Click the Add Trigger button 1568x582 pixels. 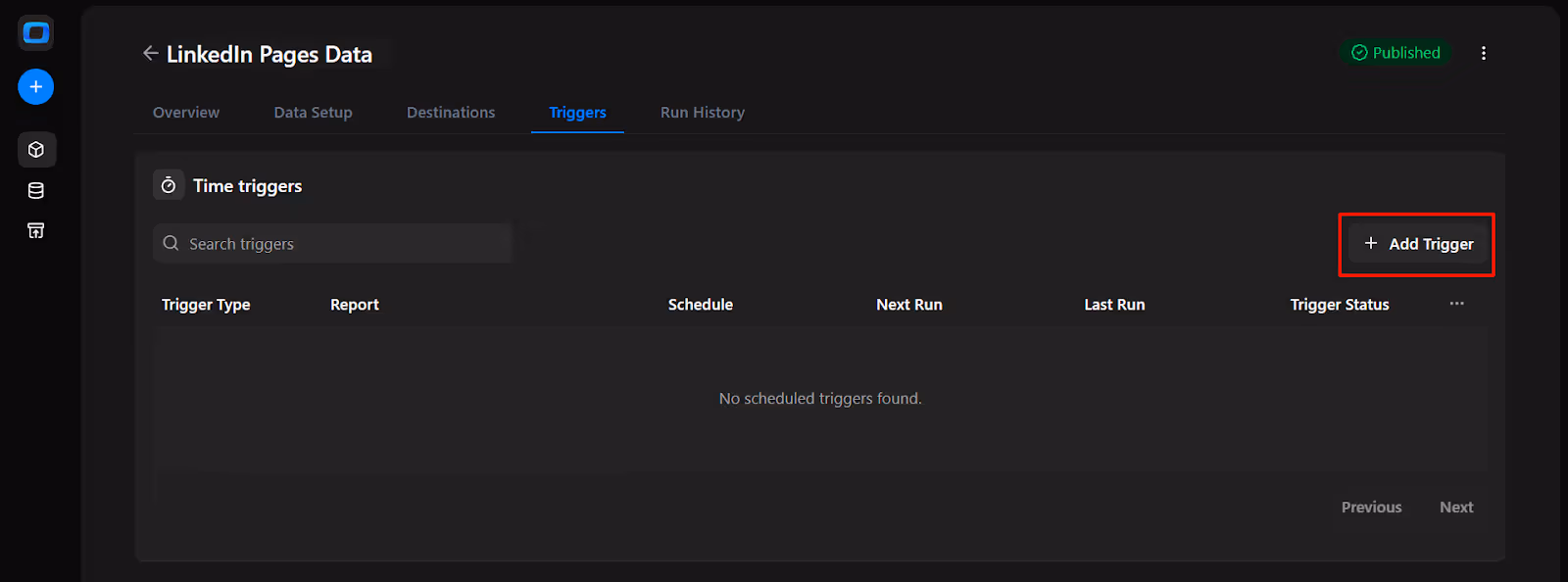click(1417, 244)
